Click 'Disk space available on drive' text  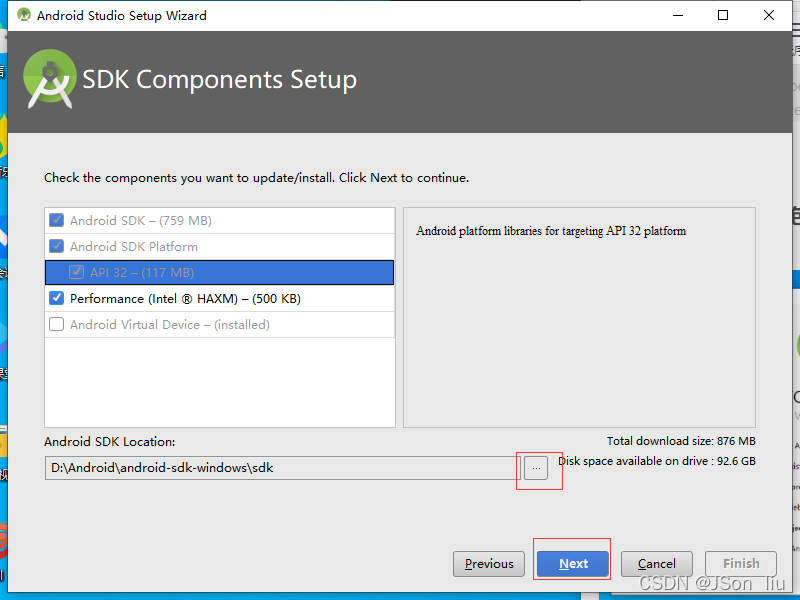pyautogui.click(x=657, y=461)
